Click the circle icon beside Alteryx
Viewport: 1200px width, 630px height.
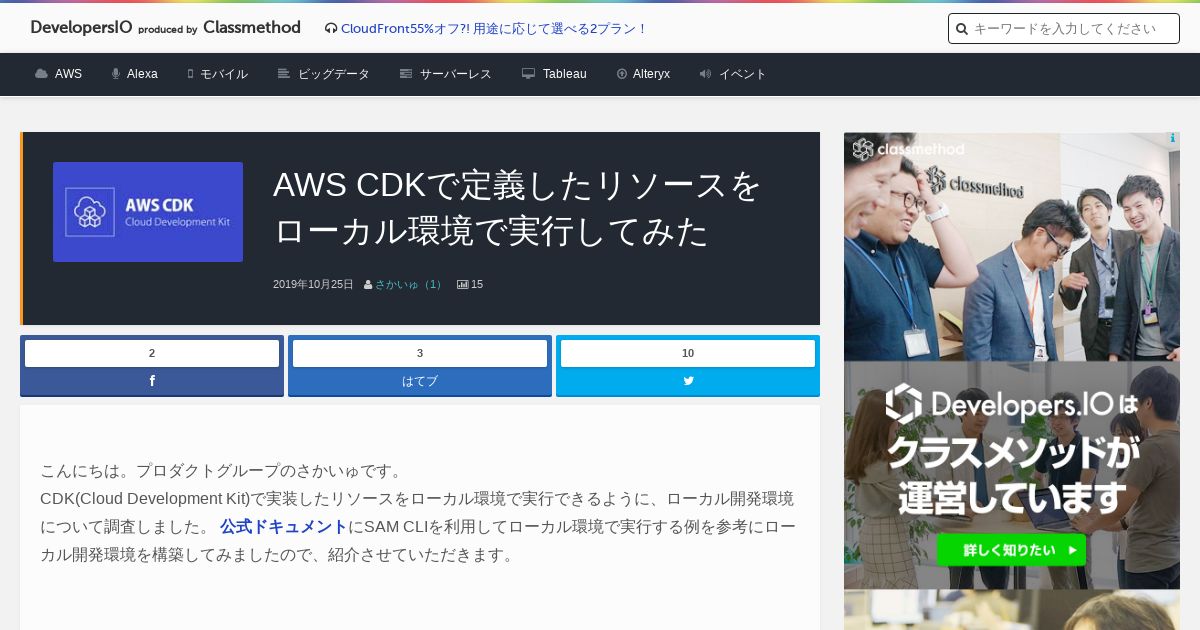pos(622,74)
